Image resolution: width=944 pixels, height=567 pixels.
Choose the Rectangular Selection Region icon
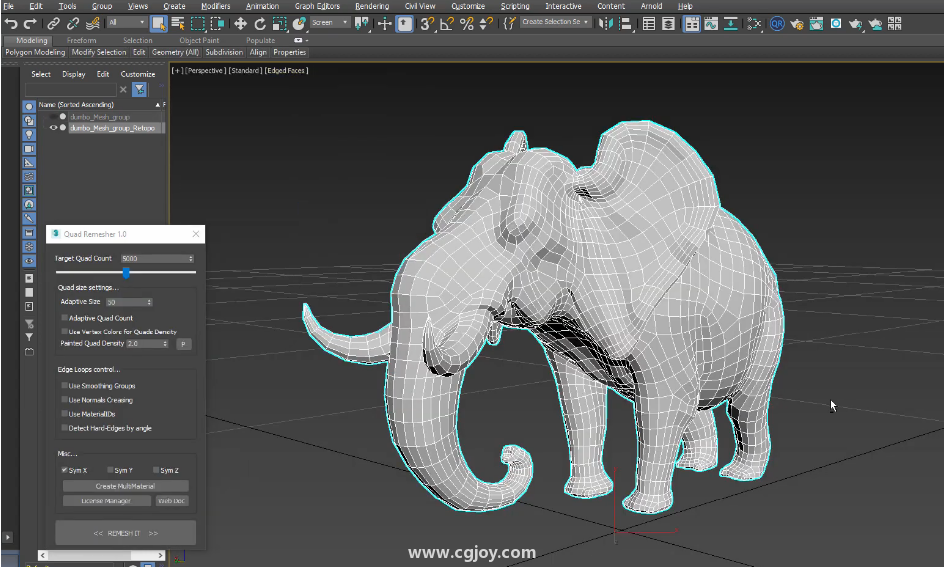197,23
